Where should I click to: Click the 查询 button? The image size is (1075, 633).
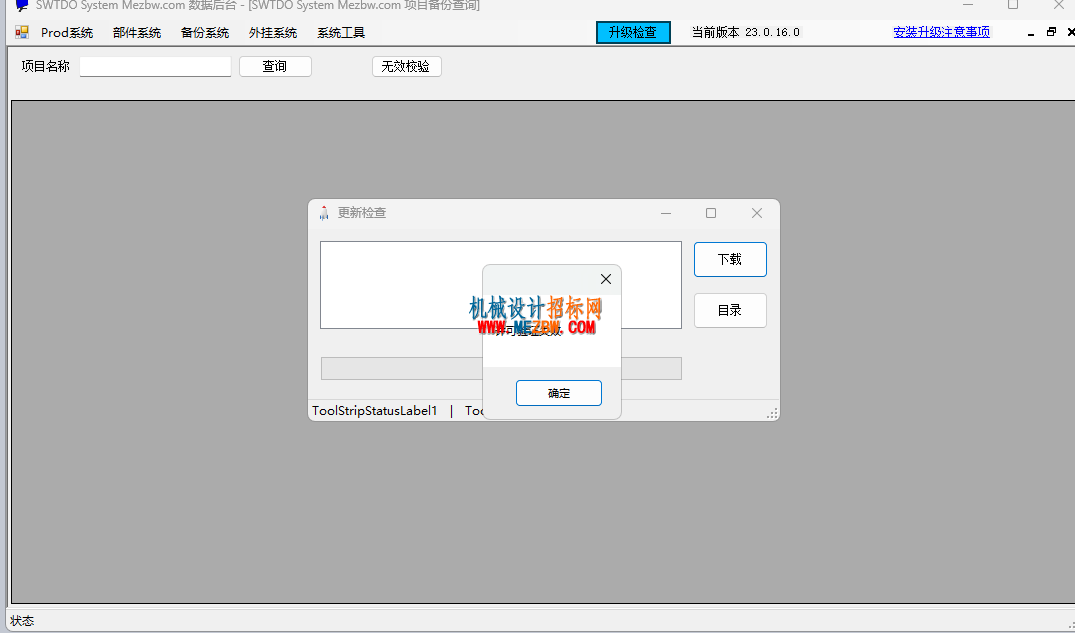tap(275, 67)
